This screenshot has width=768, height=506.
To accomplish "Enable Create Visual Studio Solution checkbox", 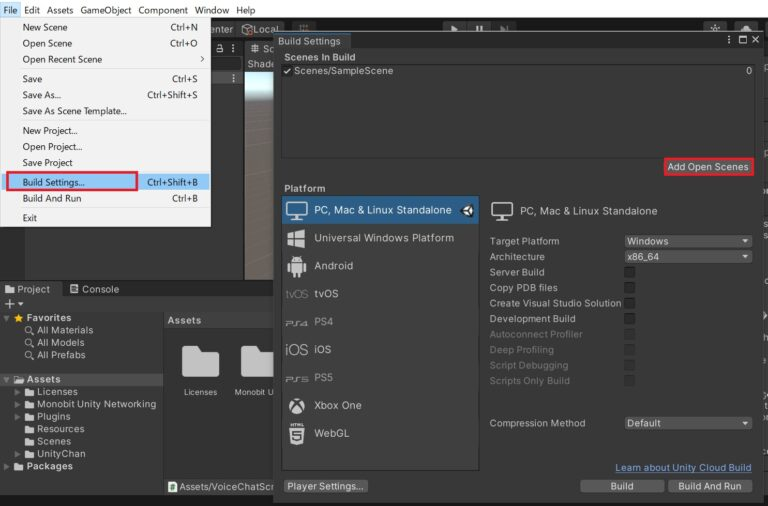I will [x=629, y=303].
